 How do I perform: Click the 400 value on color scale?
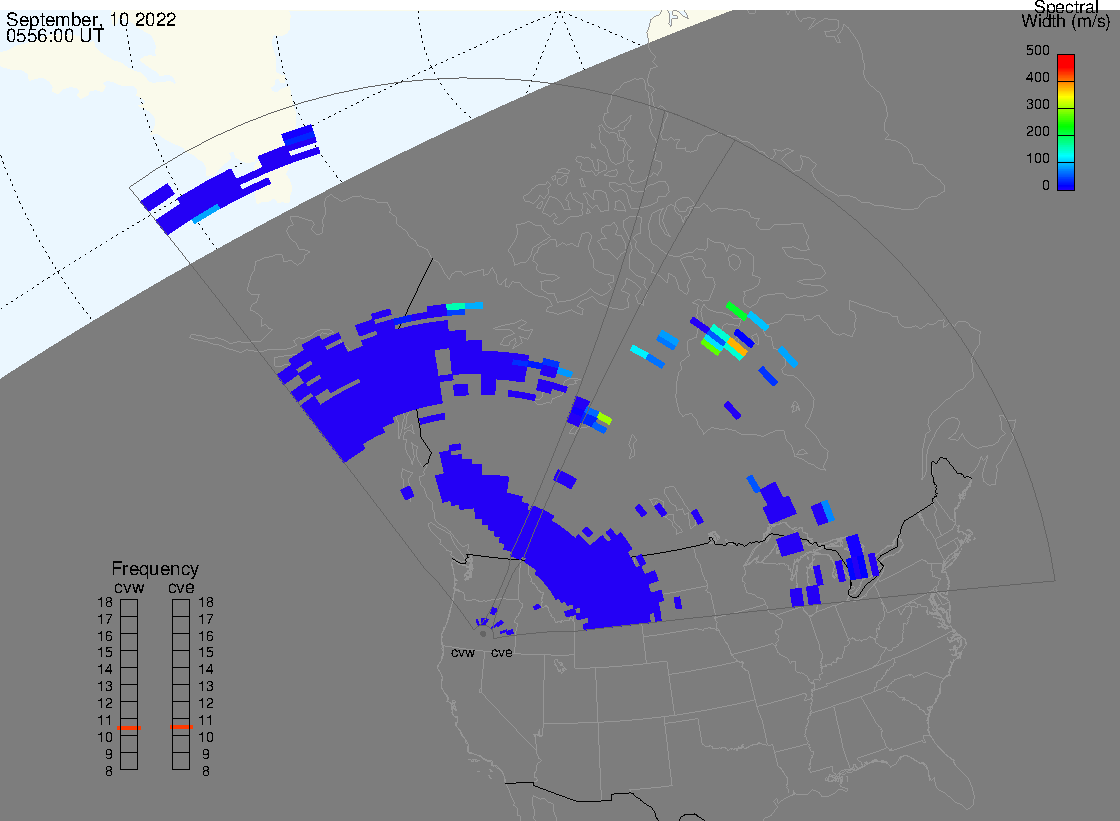point(1037,77)
